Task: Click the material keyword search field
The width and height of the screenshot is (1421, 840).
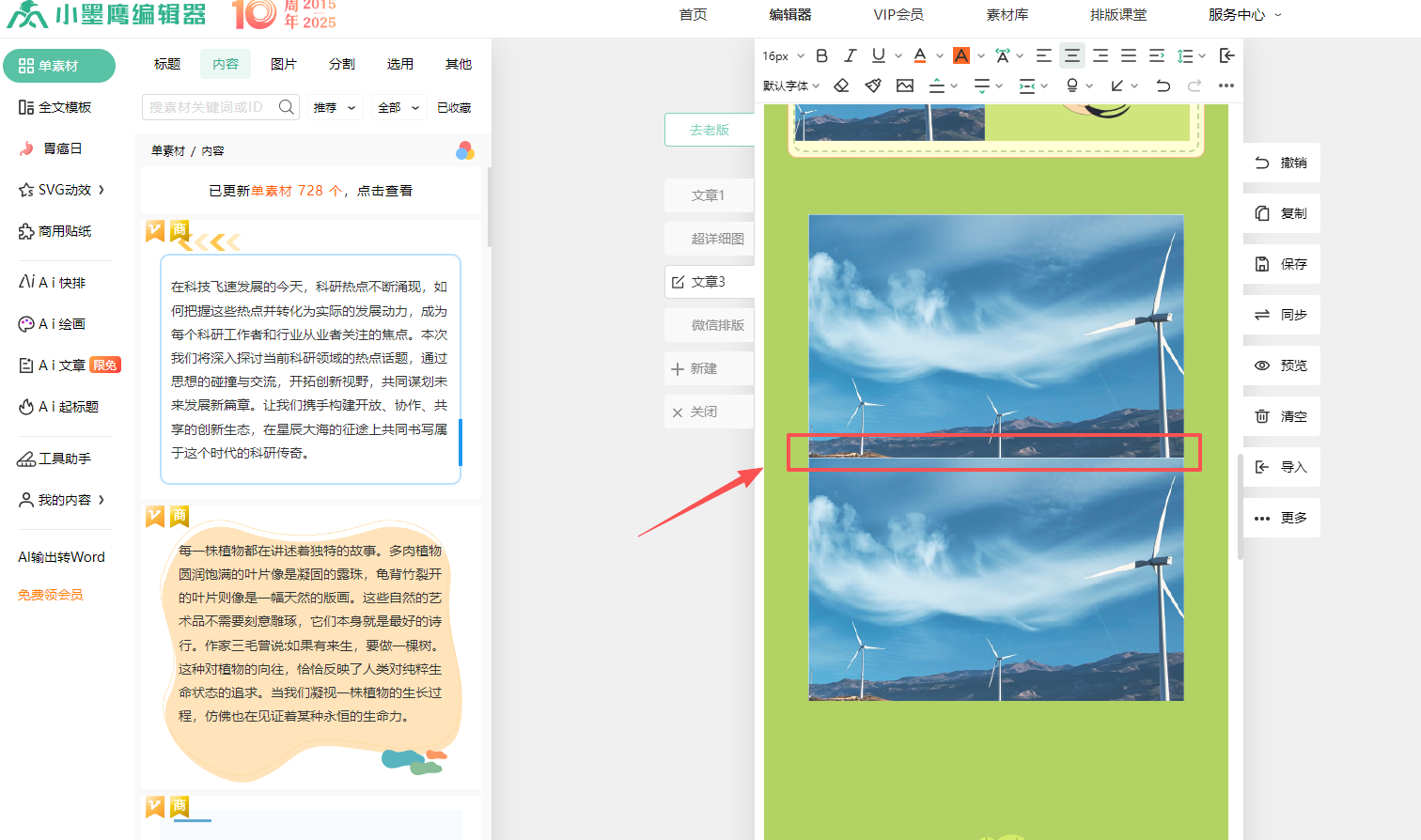Action: pyautogui.click(x=211, y=107)
